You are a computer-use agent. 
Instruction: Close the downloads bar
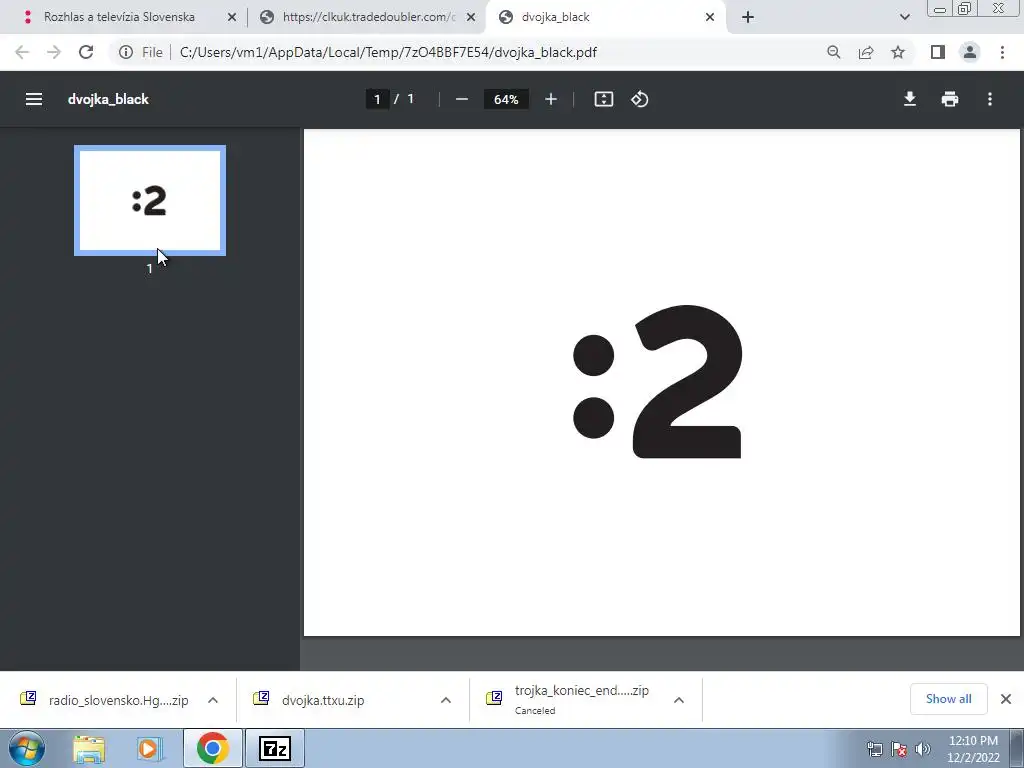[x=1006, y=699]
